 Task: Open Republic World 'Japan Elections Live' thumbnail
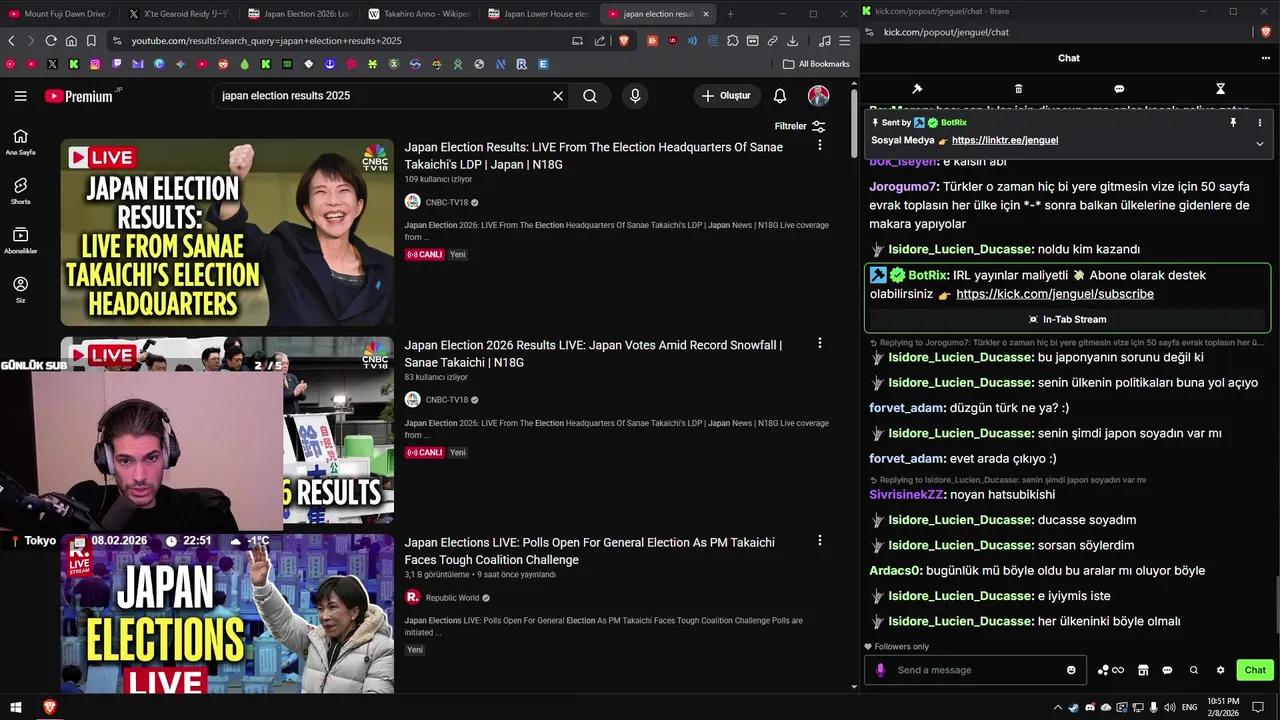click(x=227, y=613)
